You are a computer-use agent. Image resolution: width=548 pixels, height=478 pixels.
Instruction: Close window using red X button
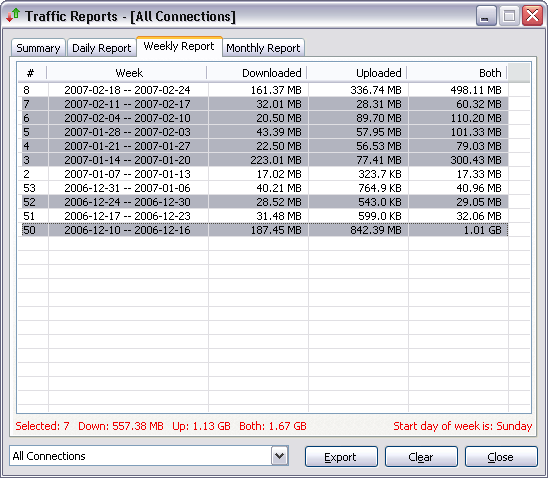click(532, 15)
